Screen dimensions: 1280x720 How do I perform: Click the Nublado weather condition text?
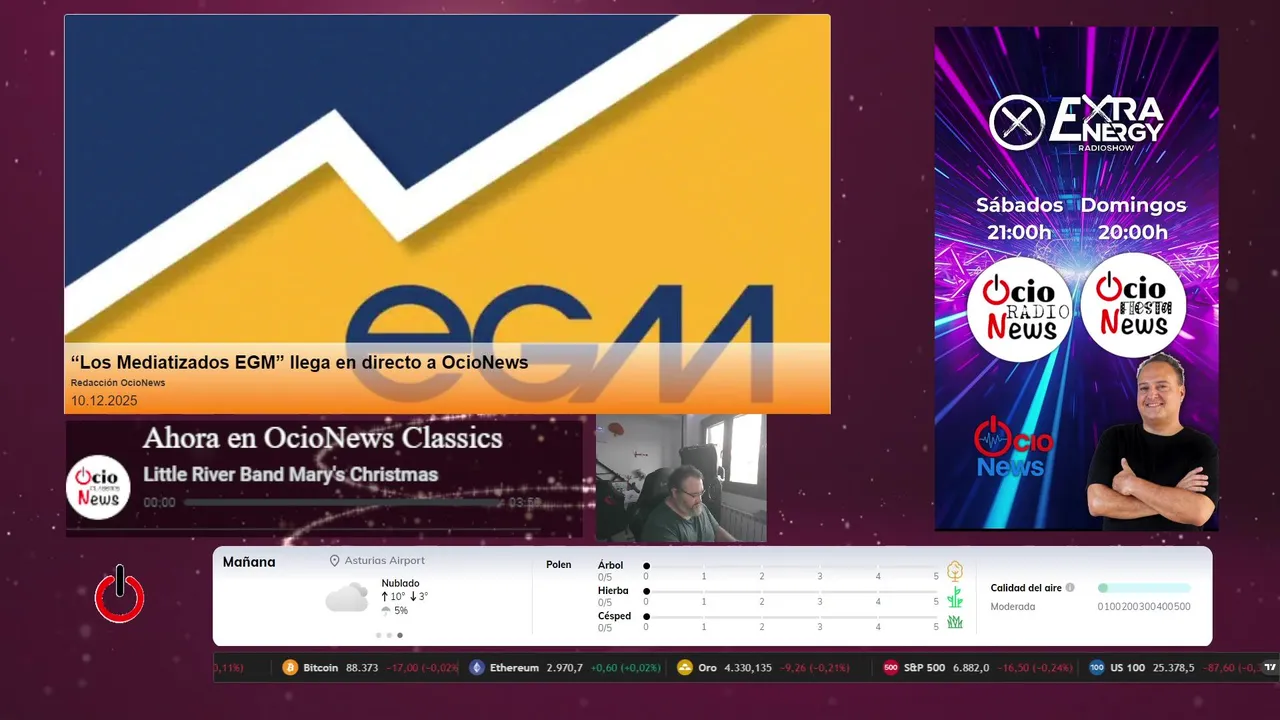coord(400,583)
